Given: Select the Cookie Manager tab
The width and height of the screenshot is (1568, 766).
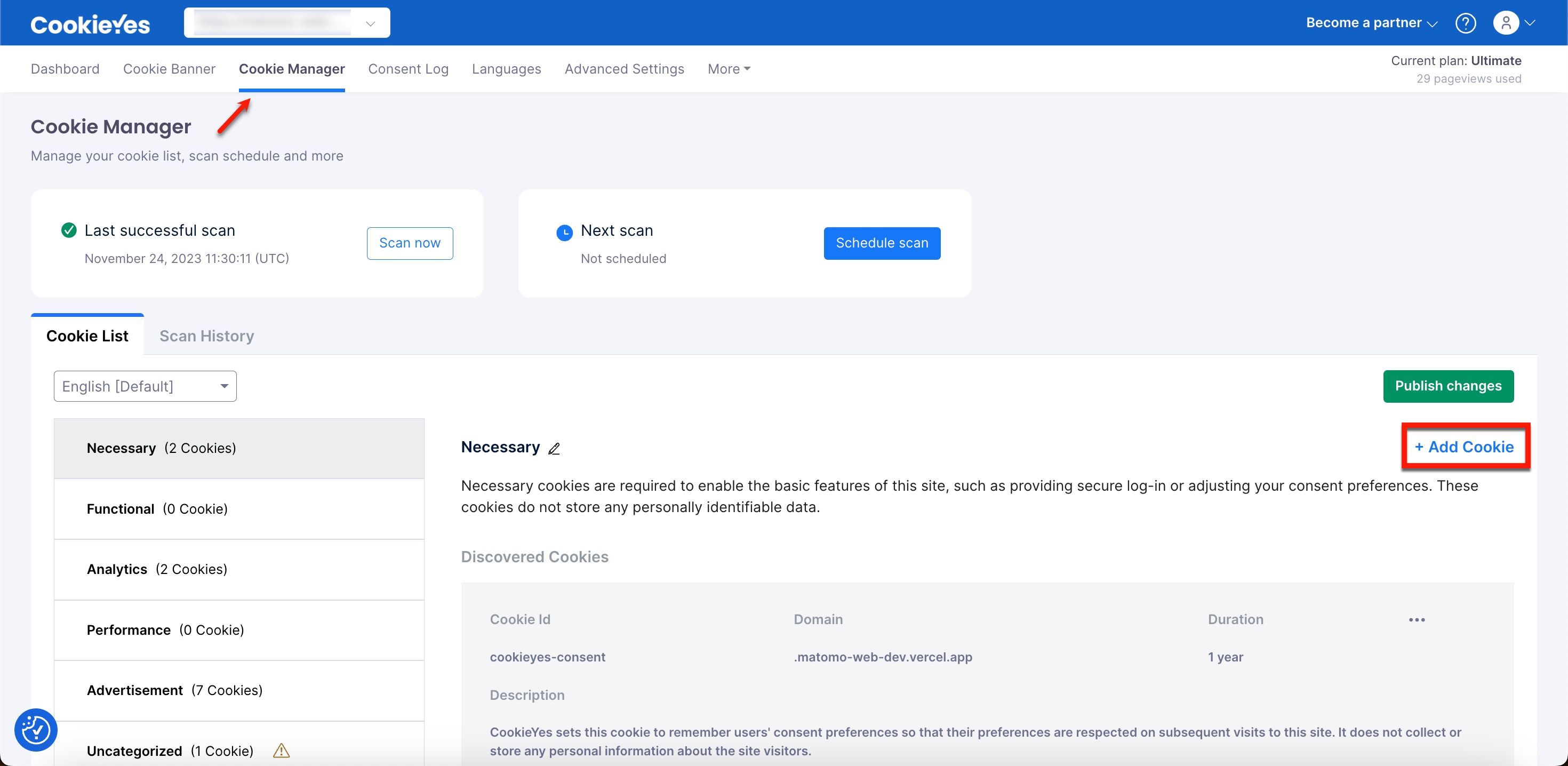Looking at the screenshot, I should (x=292, y=69).
